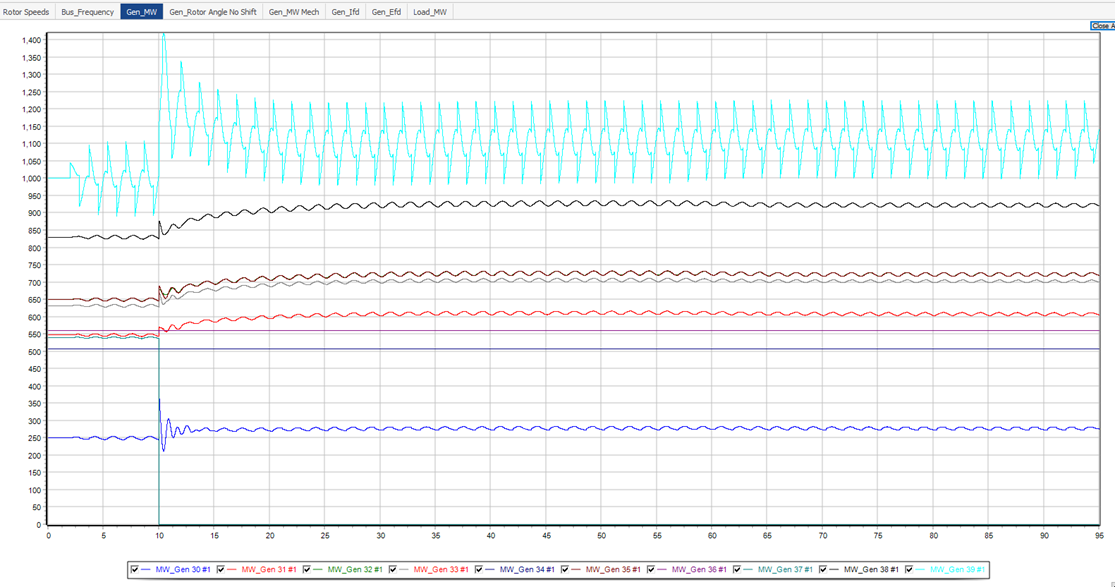Click the MW_Gen 31 #1 legend label
This screenshot has width=1115, height=587.
pyautogui.click(x=269, y=569)
